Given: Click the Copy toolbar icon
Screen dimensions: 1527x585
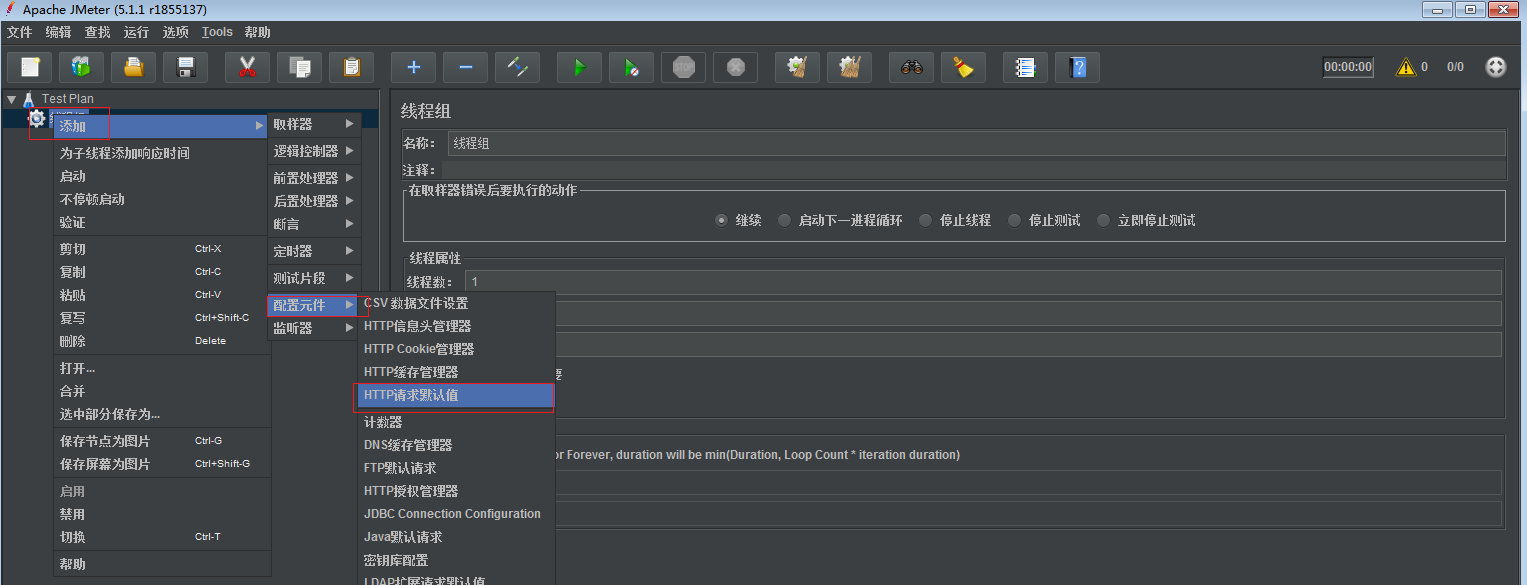Looking at the screenshot, I should 300,68.
